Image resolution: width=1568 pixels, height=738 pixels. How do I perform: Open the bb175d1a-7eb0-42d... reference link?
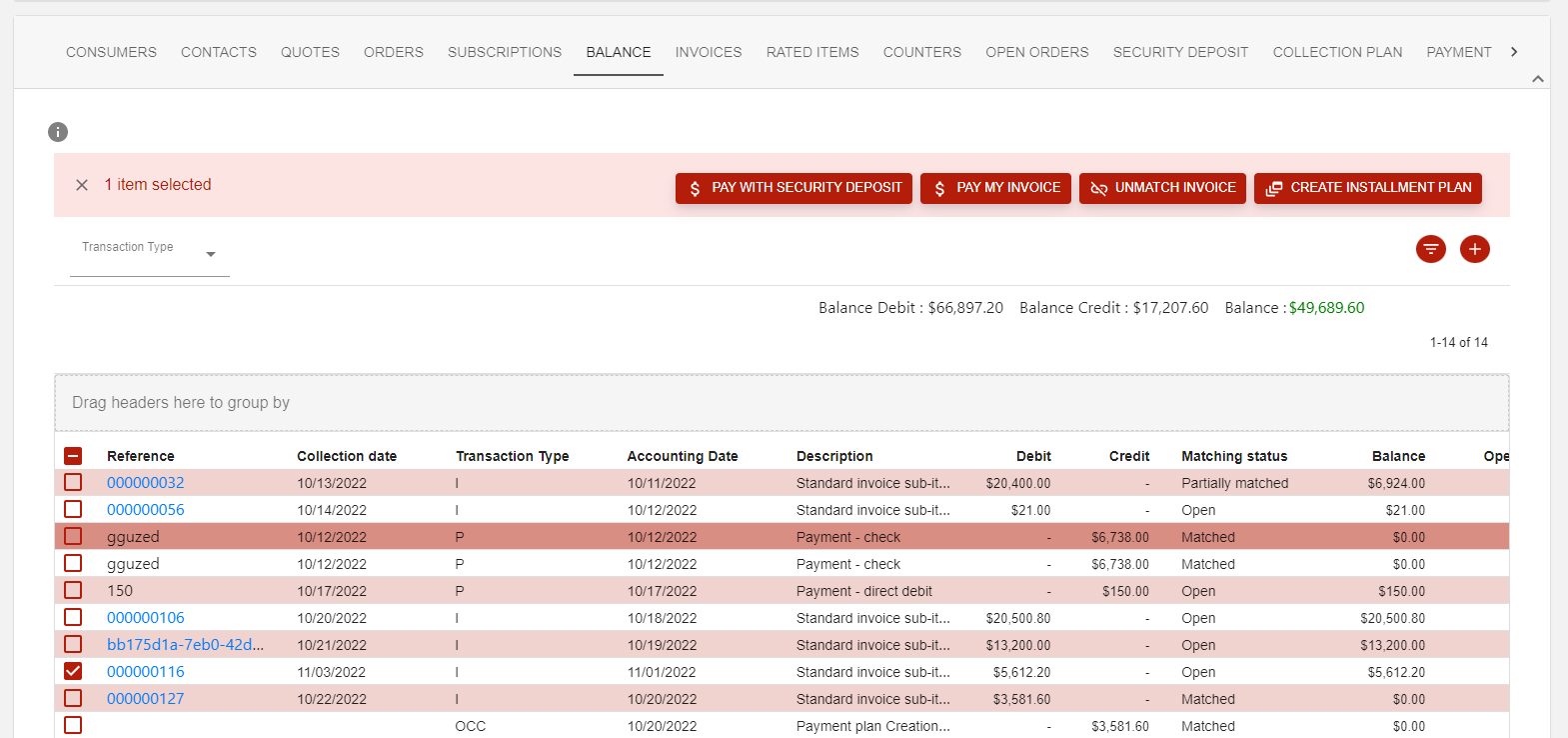(x=185, y=645)
